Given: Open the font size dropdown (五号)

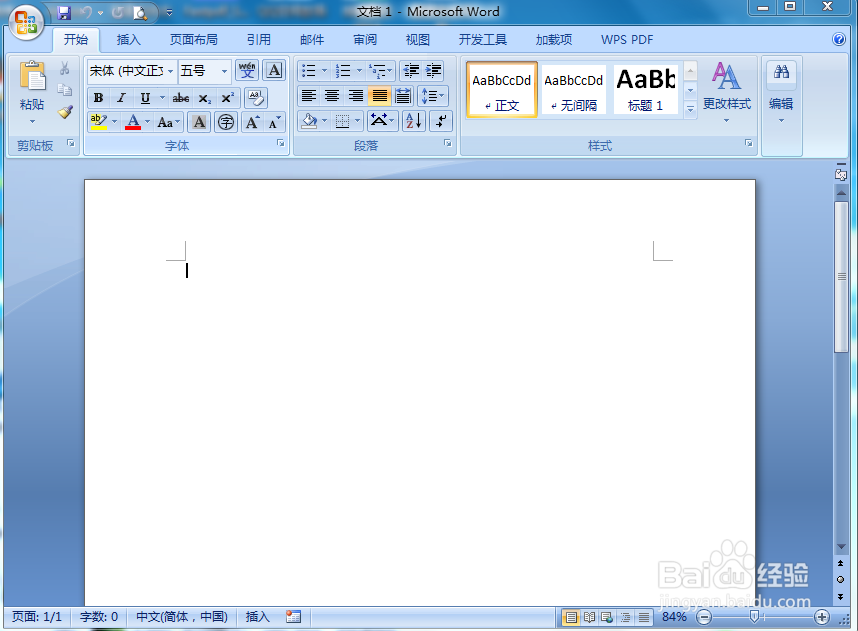Looking at the screenshot, I should tap(224, 72).
